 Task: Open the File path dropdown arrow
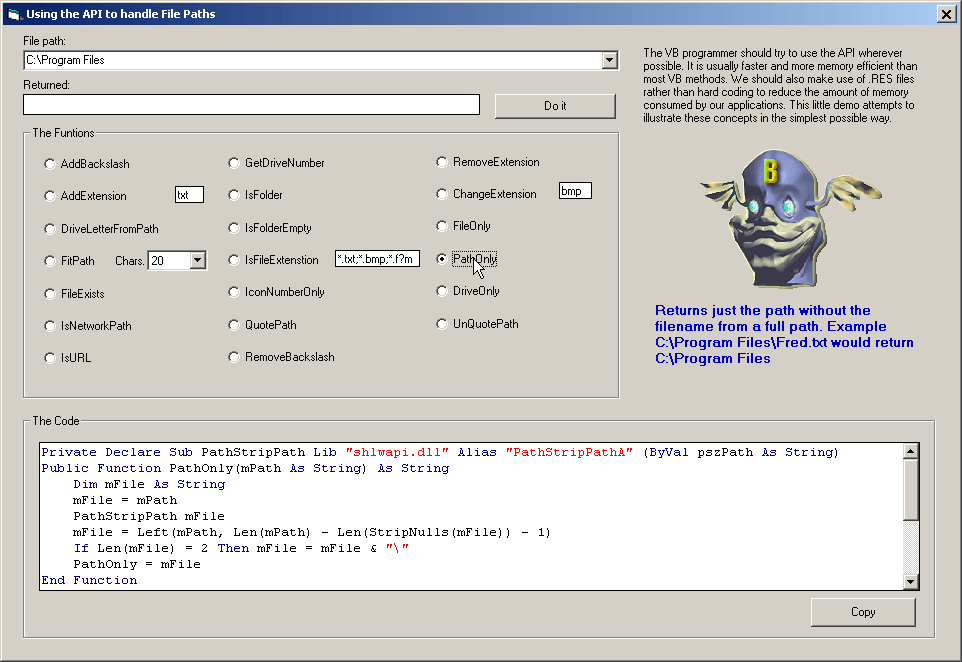click(610, 60)
